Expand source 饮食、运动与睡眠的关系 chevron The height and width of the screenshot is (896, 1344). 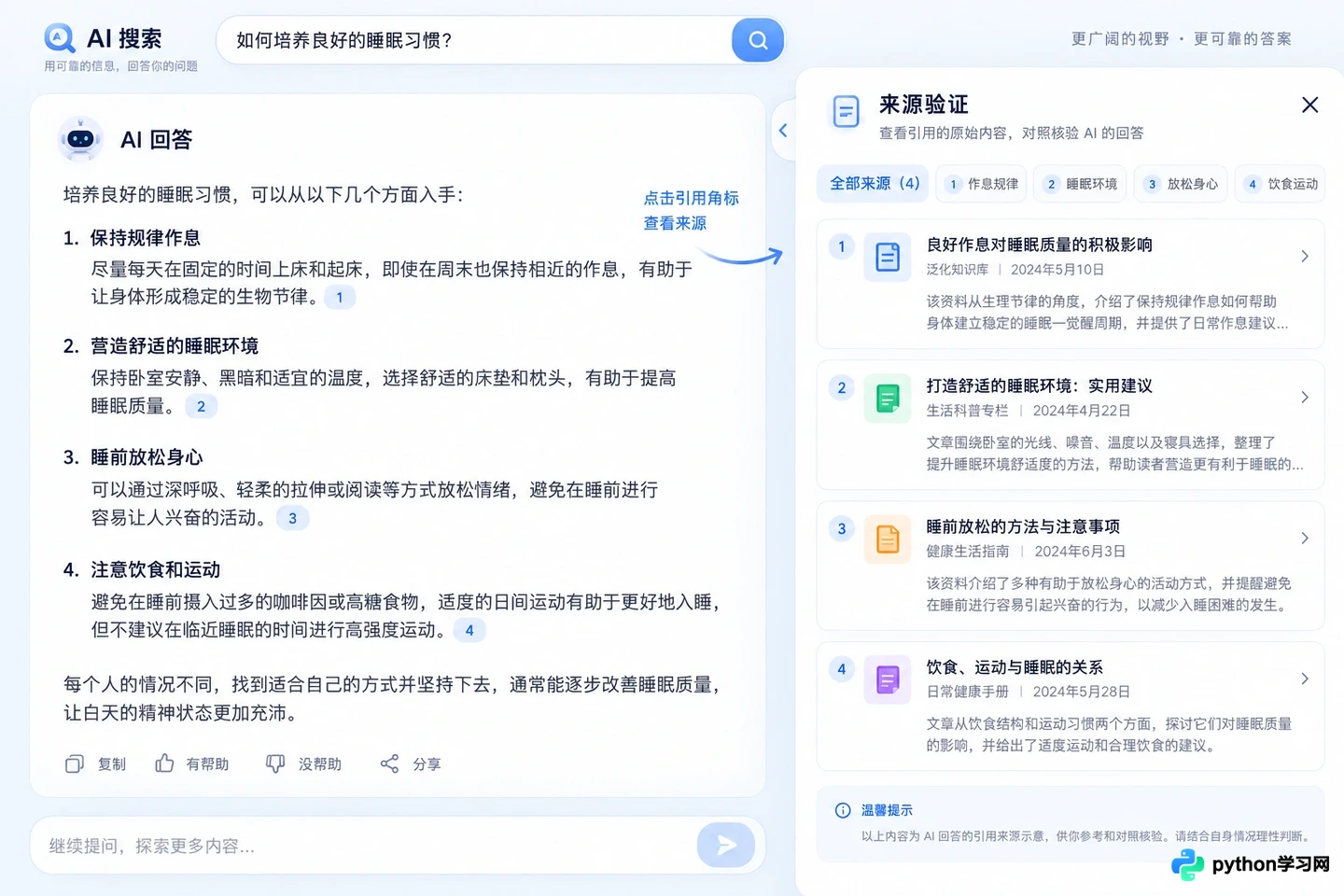[x=1305, y=679]
